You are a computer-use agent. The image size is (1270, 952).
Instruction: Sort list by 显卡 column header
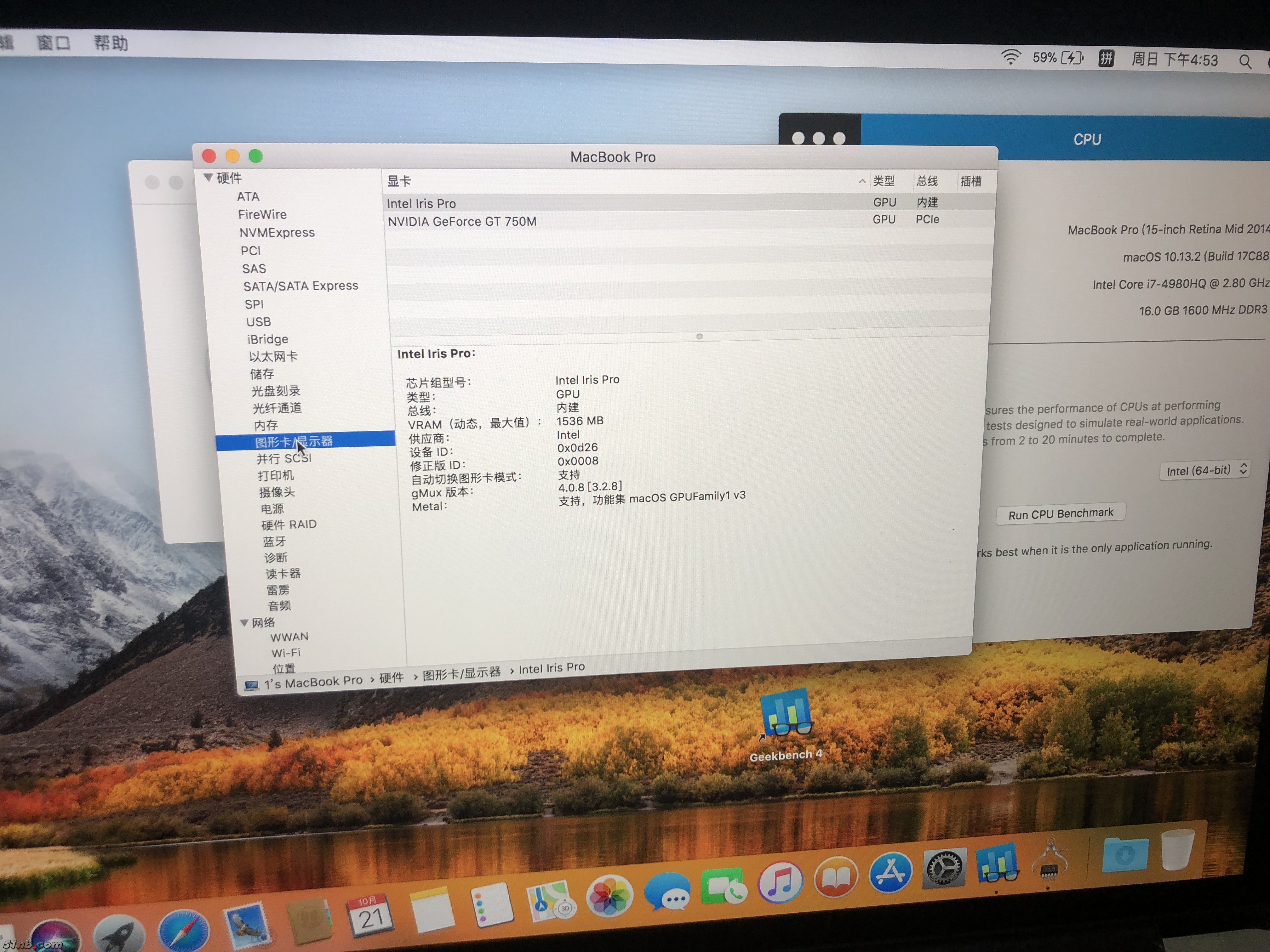tap(400, 181)
